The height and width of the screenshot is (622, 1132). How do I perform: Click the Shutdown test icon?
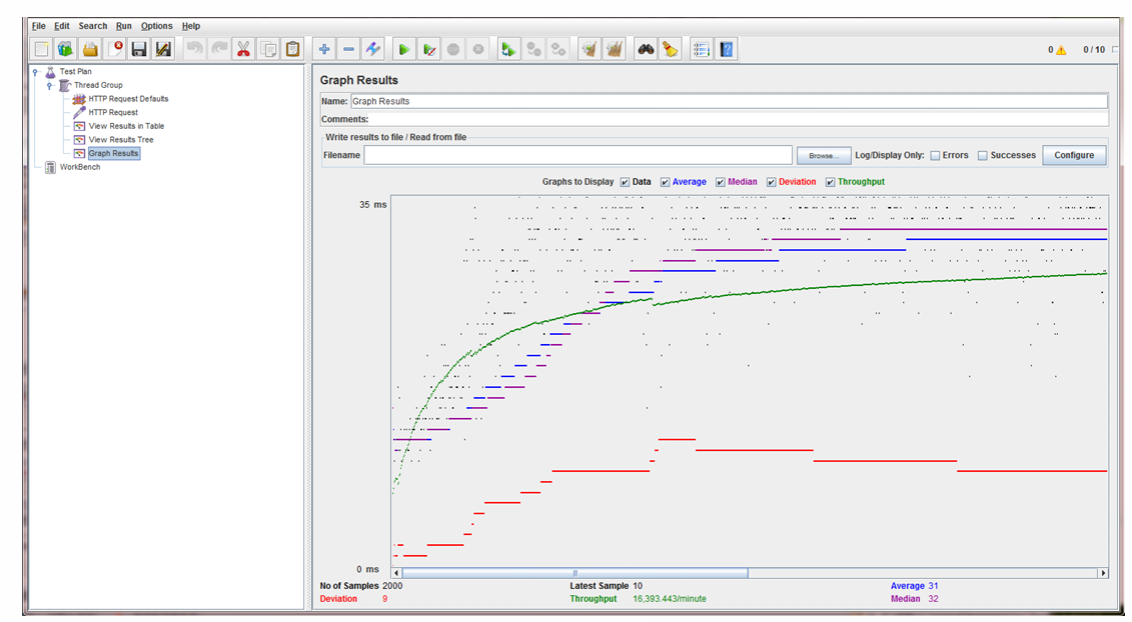[478, 49]
